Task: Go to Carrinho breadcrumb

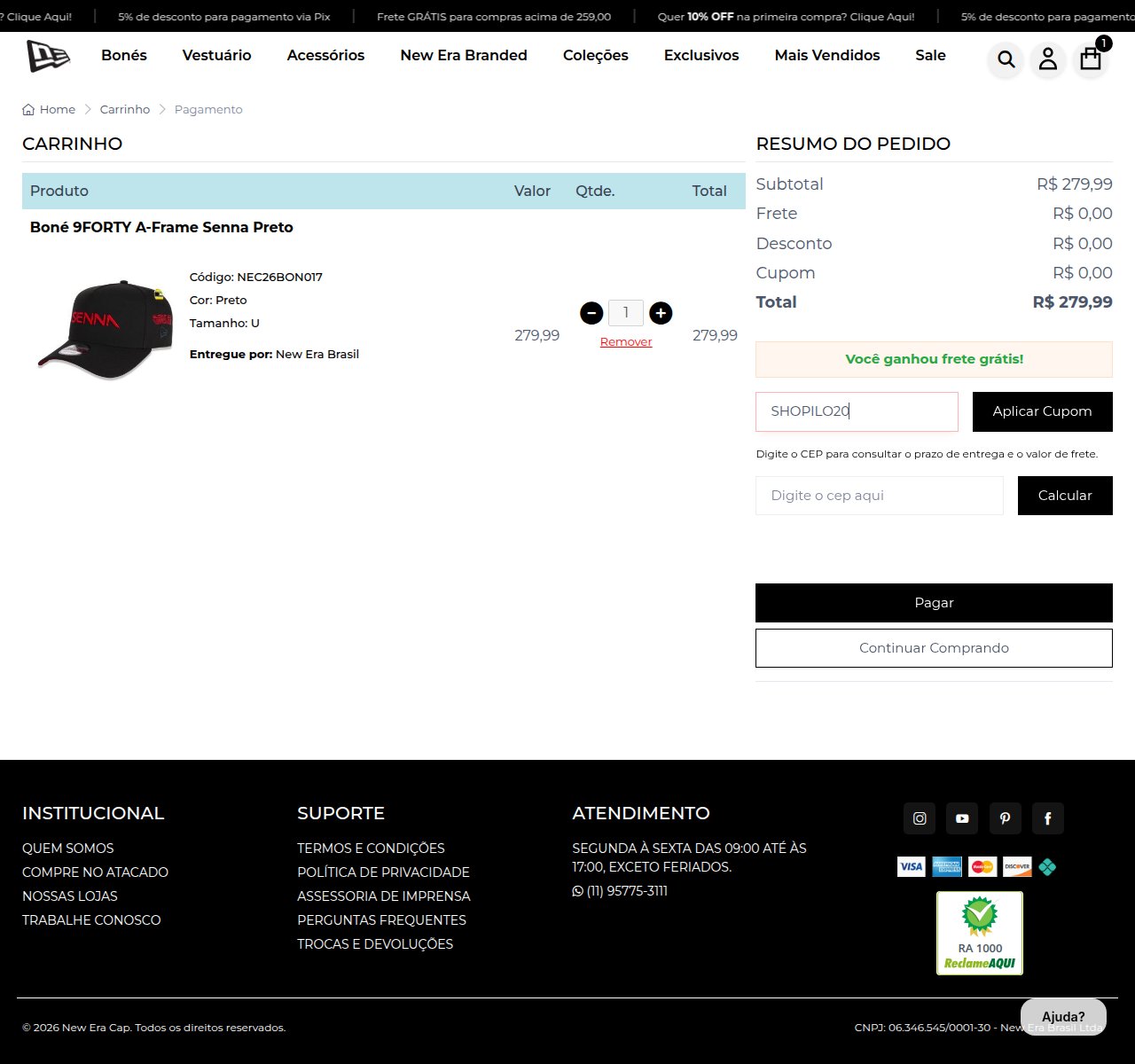Action: pos(125,109)
